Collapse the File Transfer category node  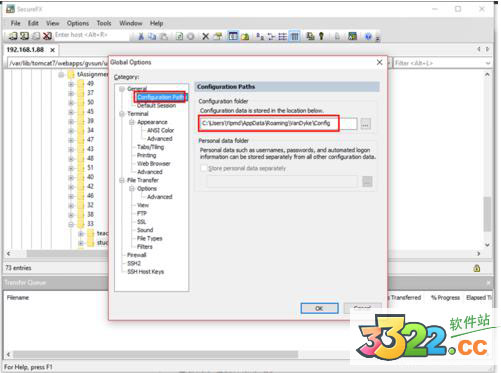click(122, 180)
